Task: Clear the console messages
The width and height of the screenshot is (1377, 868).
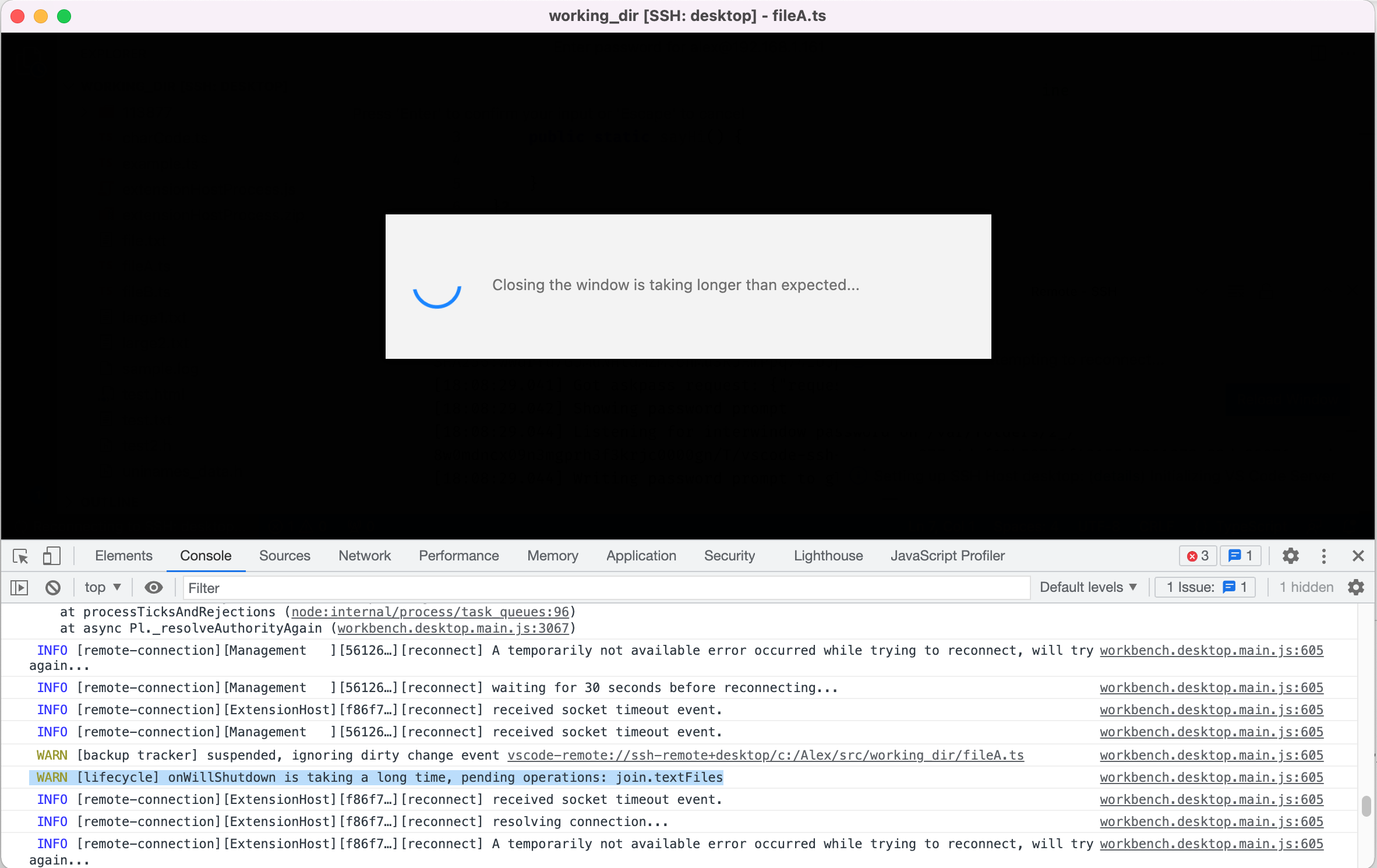Action: (53, 587)
